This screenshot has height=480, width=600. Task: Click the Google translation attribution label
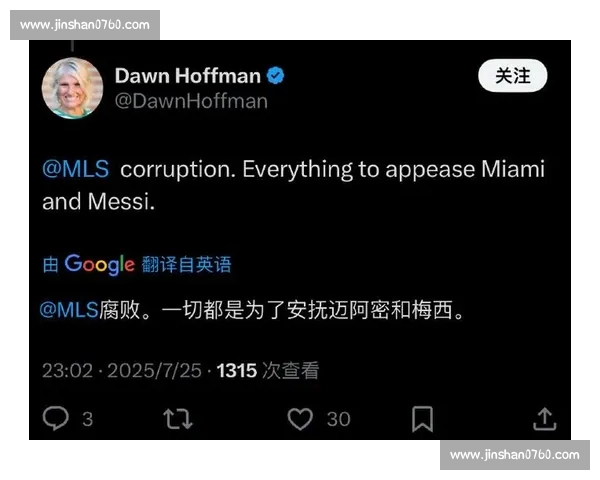coord(100,264)
